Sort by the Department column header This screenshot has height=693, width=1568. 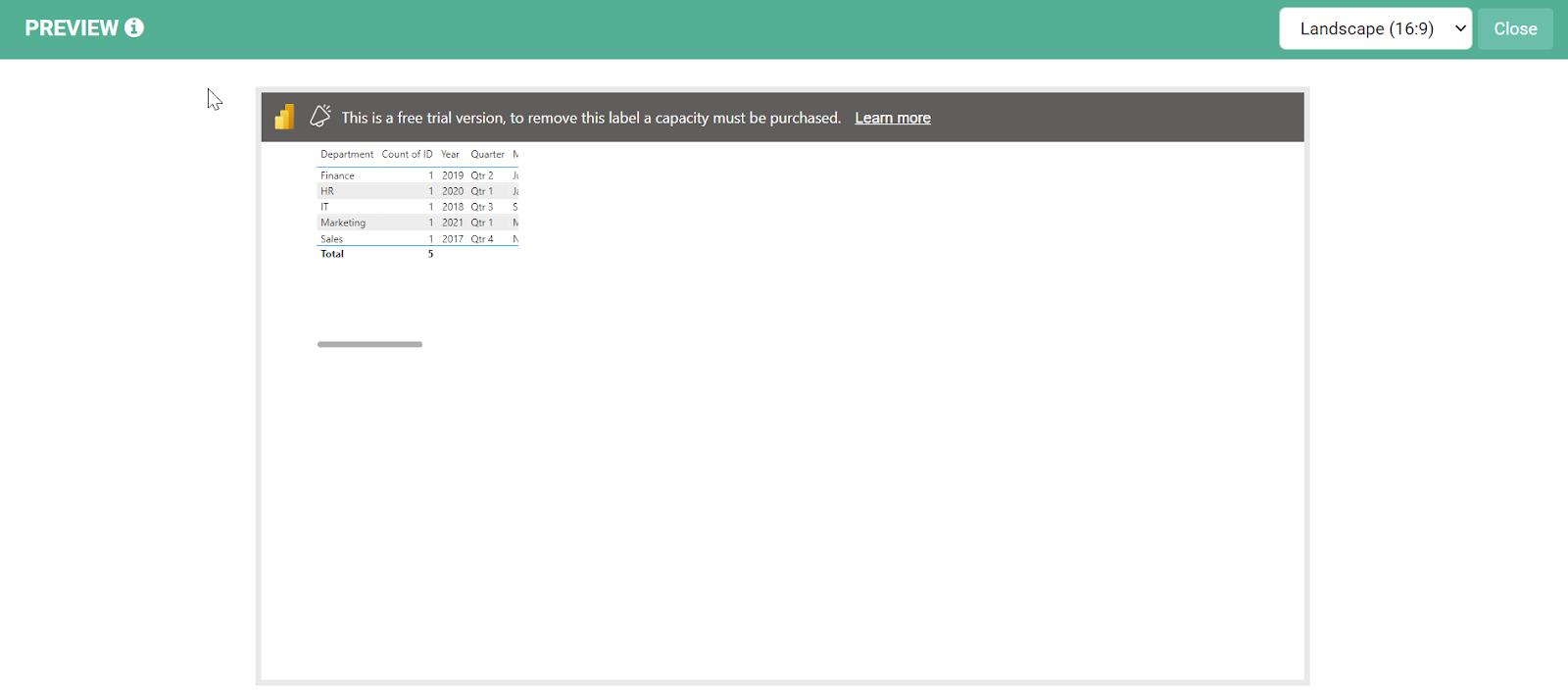point(347,155)
